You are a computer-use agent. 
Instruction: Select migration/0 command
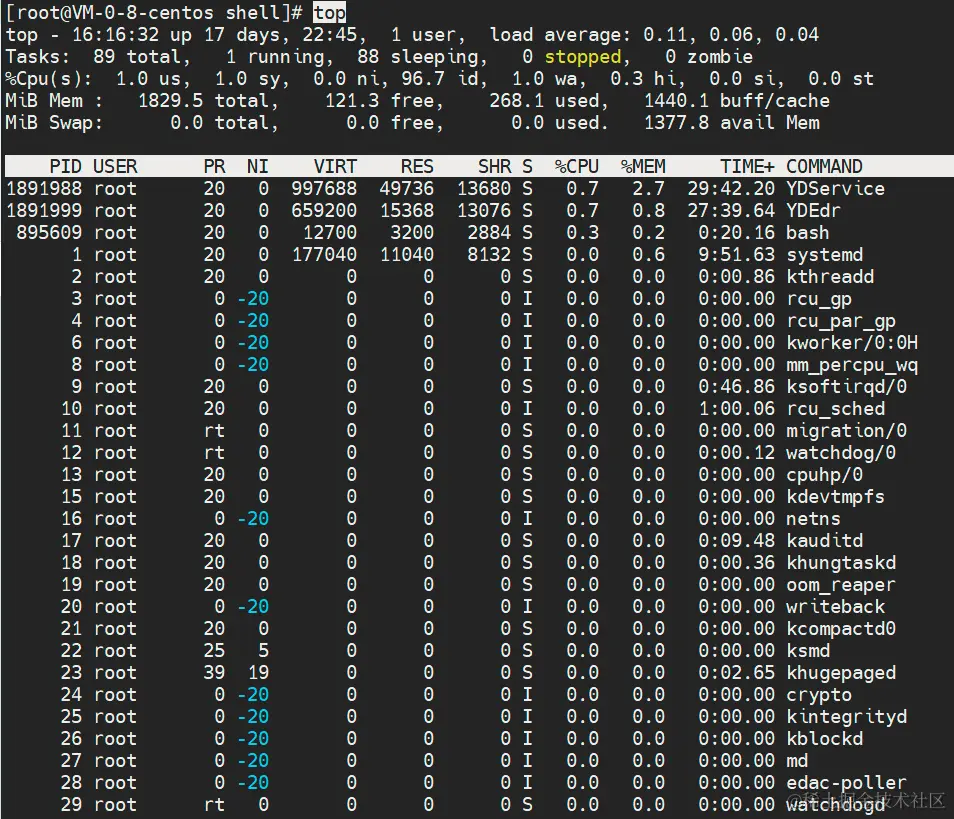pyautogui.click(x=846, y=431)
